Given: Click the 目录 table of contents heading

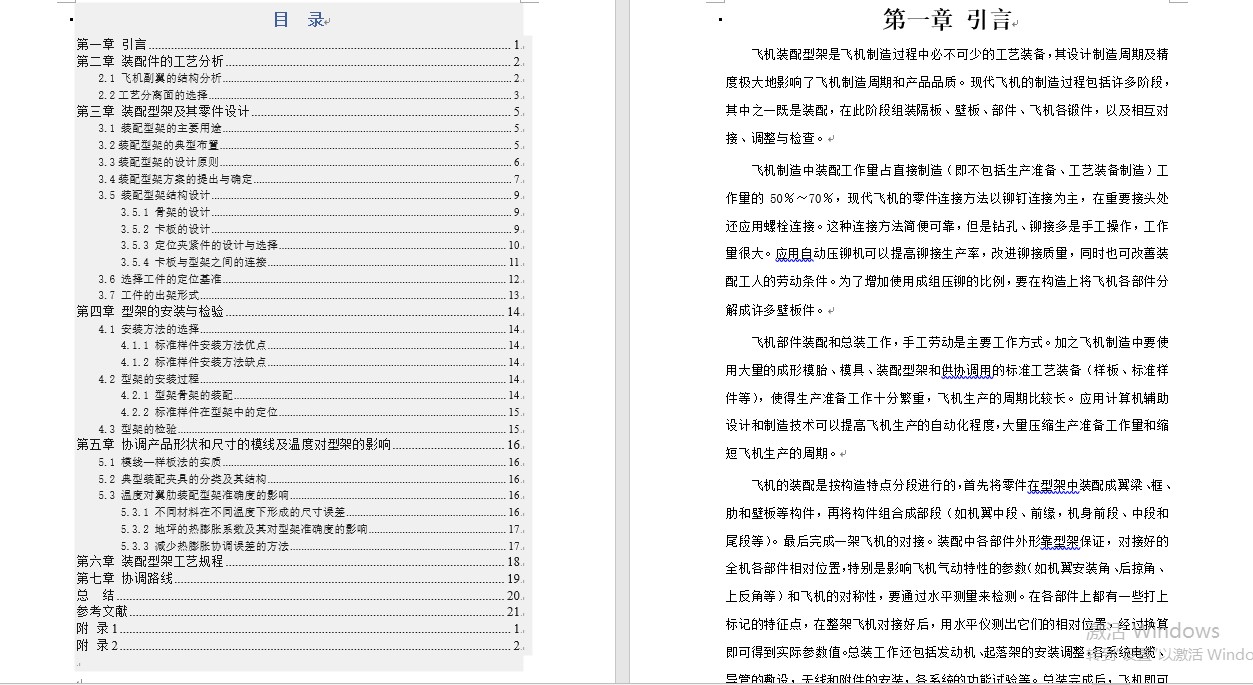Looking at the screenshot, I should [x=301, y=20].
